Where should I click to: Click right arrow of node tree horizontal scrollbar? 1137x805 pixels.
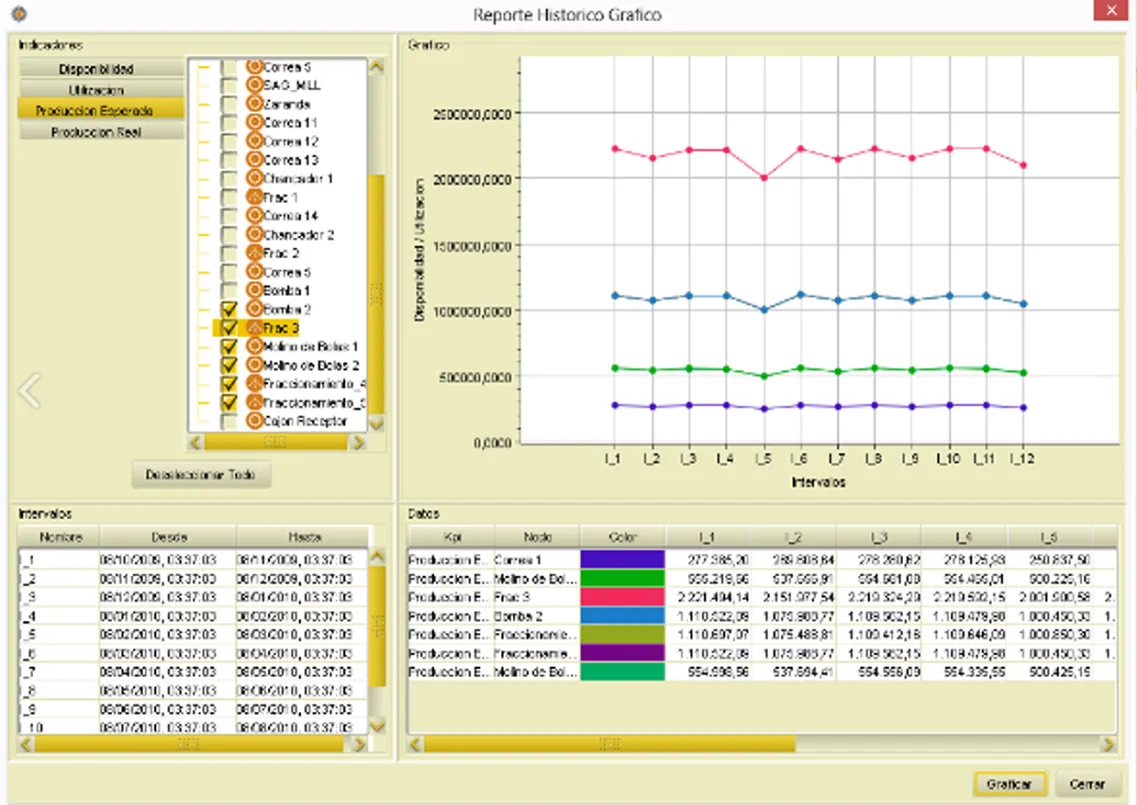[358, 442]
